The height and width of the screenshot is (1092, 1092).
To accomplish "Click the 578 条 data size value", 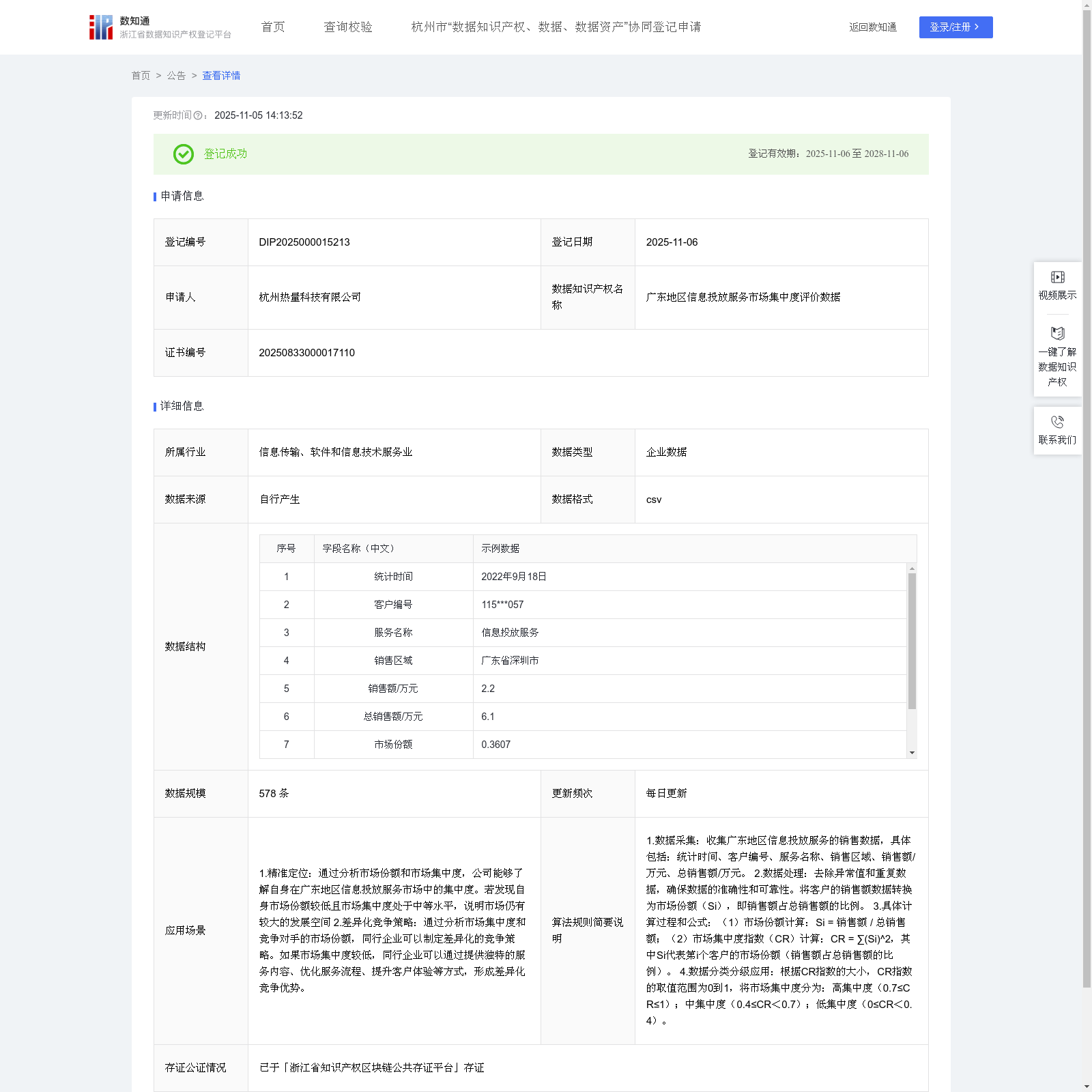I will [274, 794].
